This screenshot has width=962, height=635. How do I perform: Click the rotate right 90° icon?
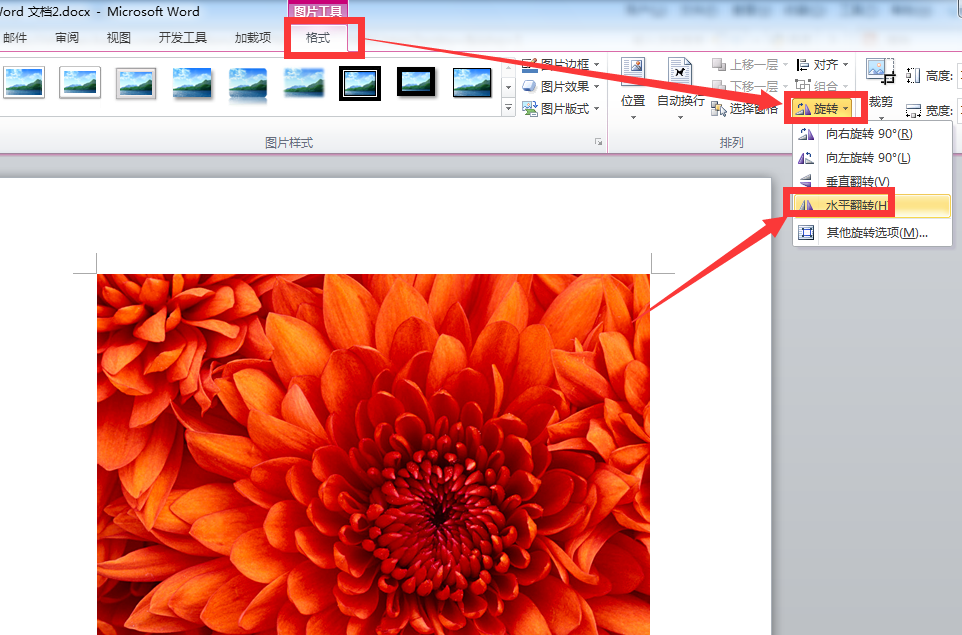click(x=806, y=134)
